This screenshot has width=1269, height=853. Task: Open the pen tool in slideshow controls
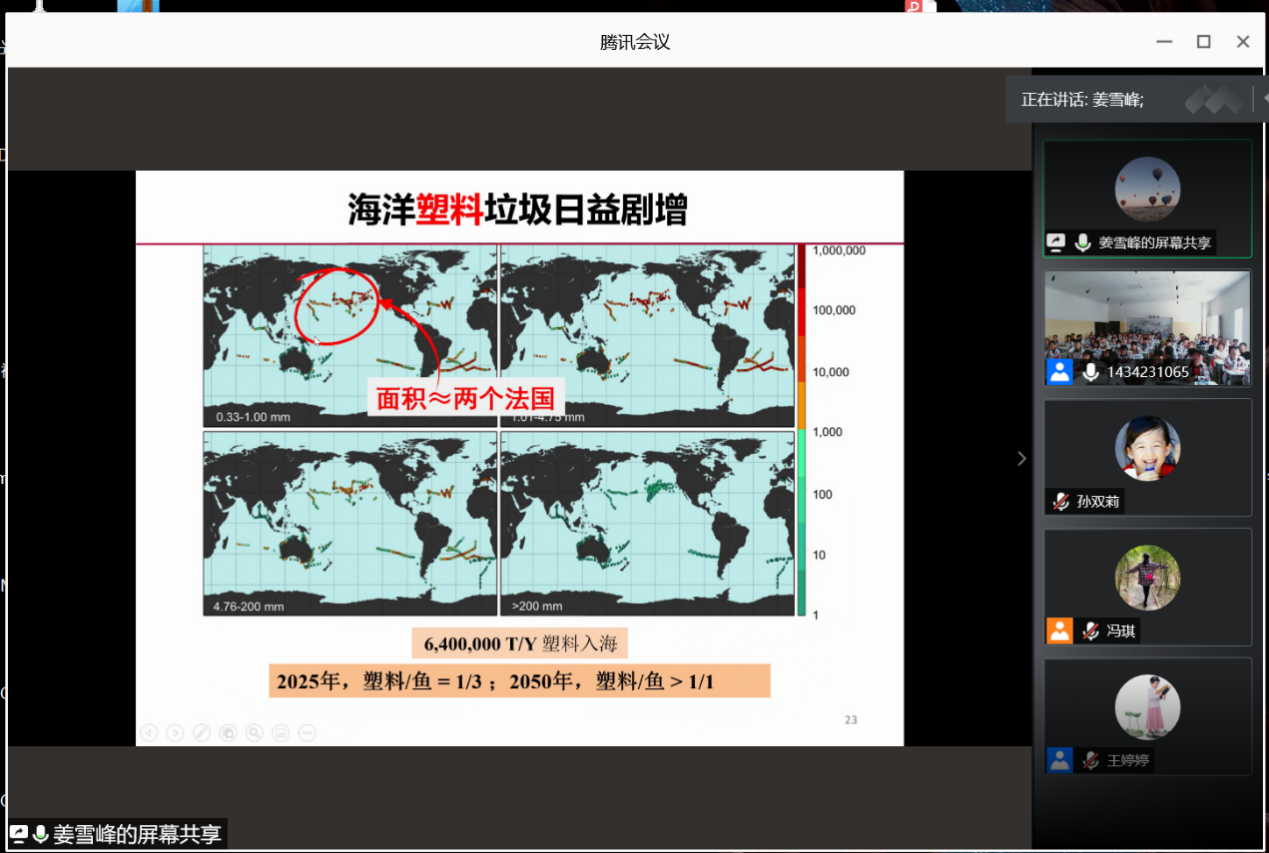tap(201, 733)
